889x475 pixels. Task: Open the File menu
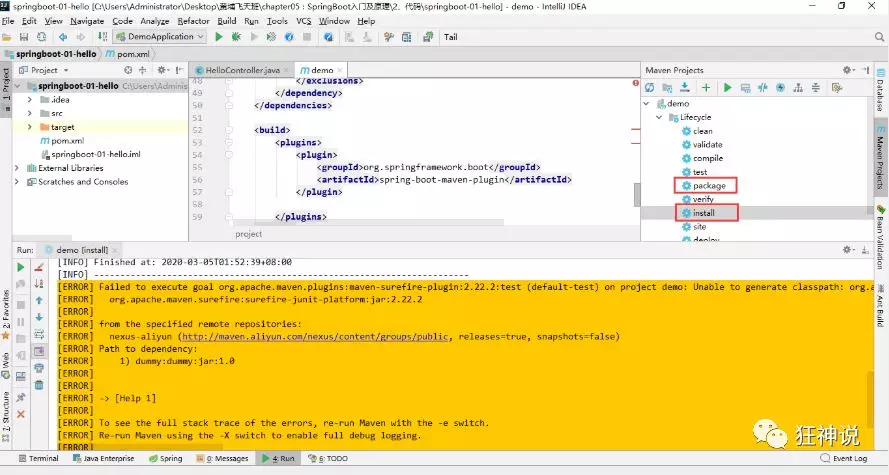coord(8,21)
